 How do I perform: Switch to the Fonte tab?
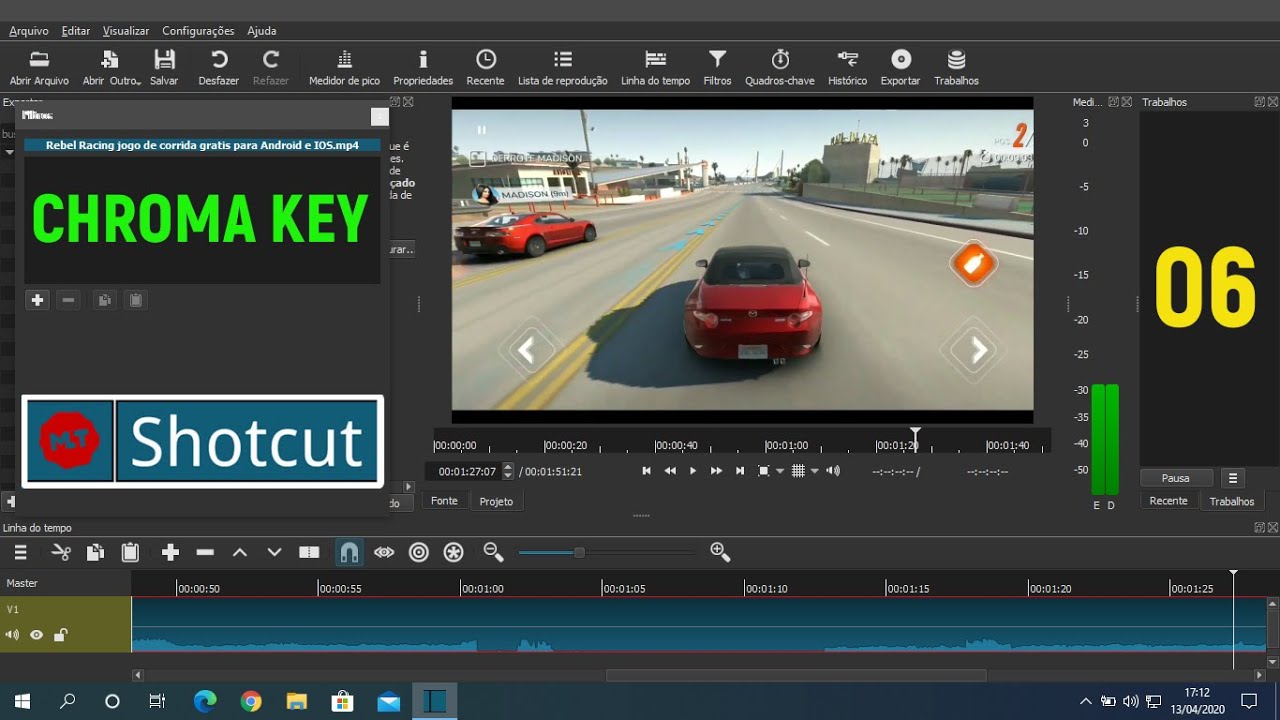click(444, 501)
